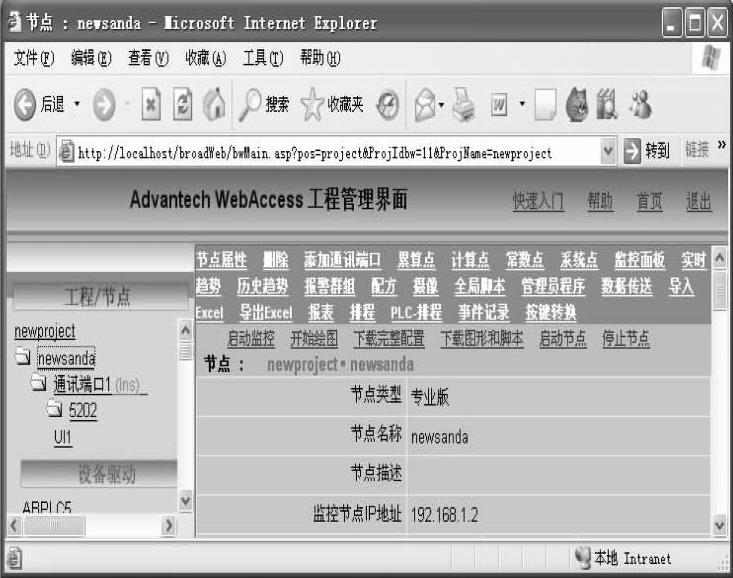This screenshot has width=733, height=578.
Task: Open the 查看(V) menu
Action: point(148,58)
